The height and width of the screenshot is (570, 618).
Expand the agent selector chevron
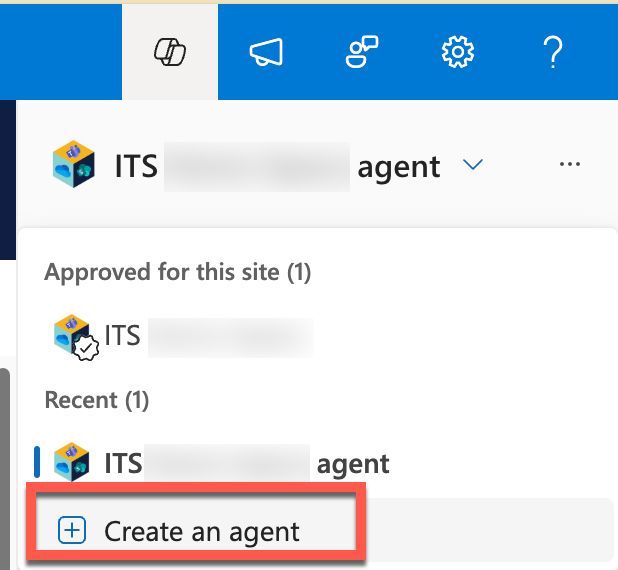pyautogui.click(x=473, y=164)
